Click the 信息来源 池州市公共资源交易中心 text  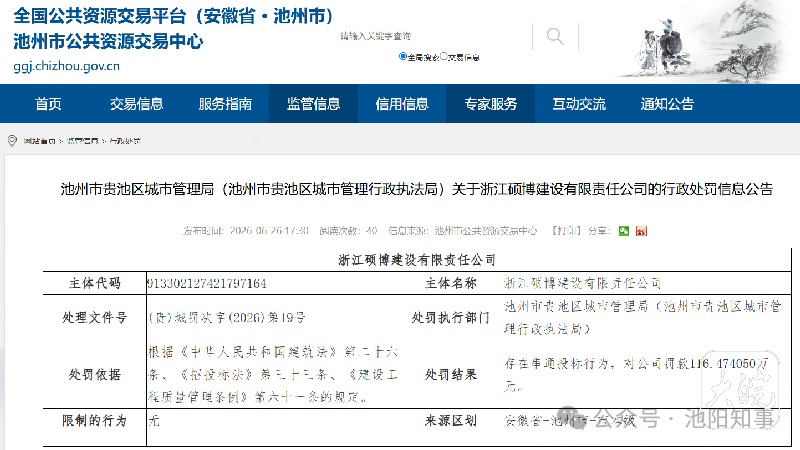pyautogui.click(x=462, y=231)
